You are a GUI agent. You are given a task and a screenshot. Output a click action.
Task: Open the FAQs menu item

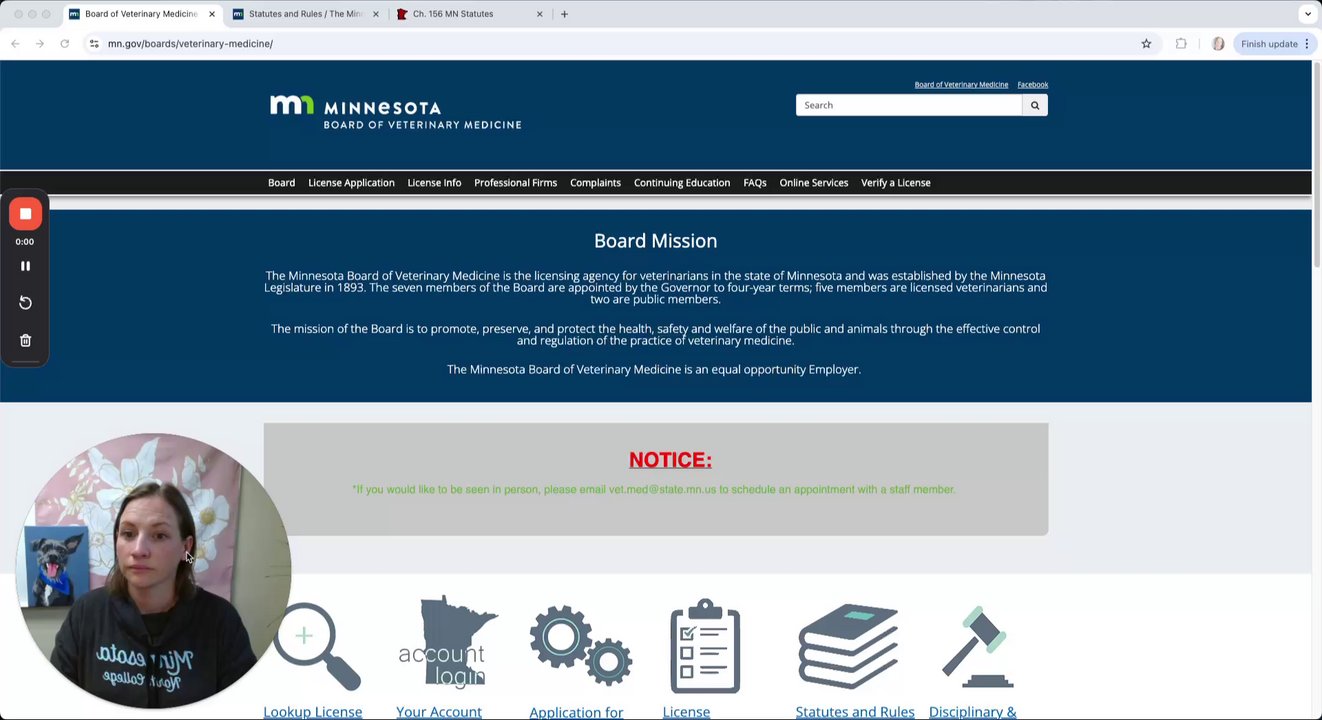pos(755,183)
